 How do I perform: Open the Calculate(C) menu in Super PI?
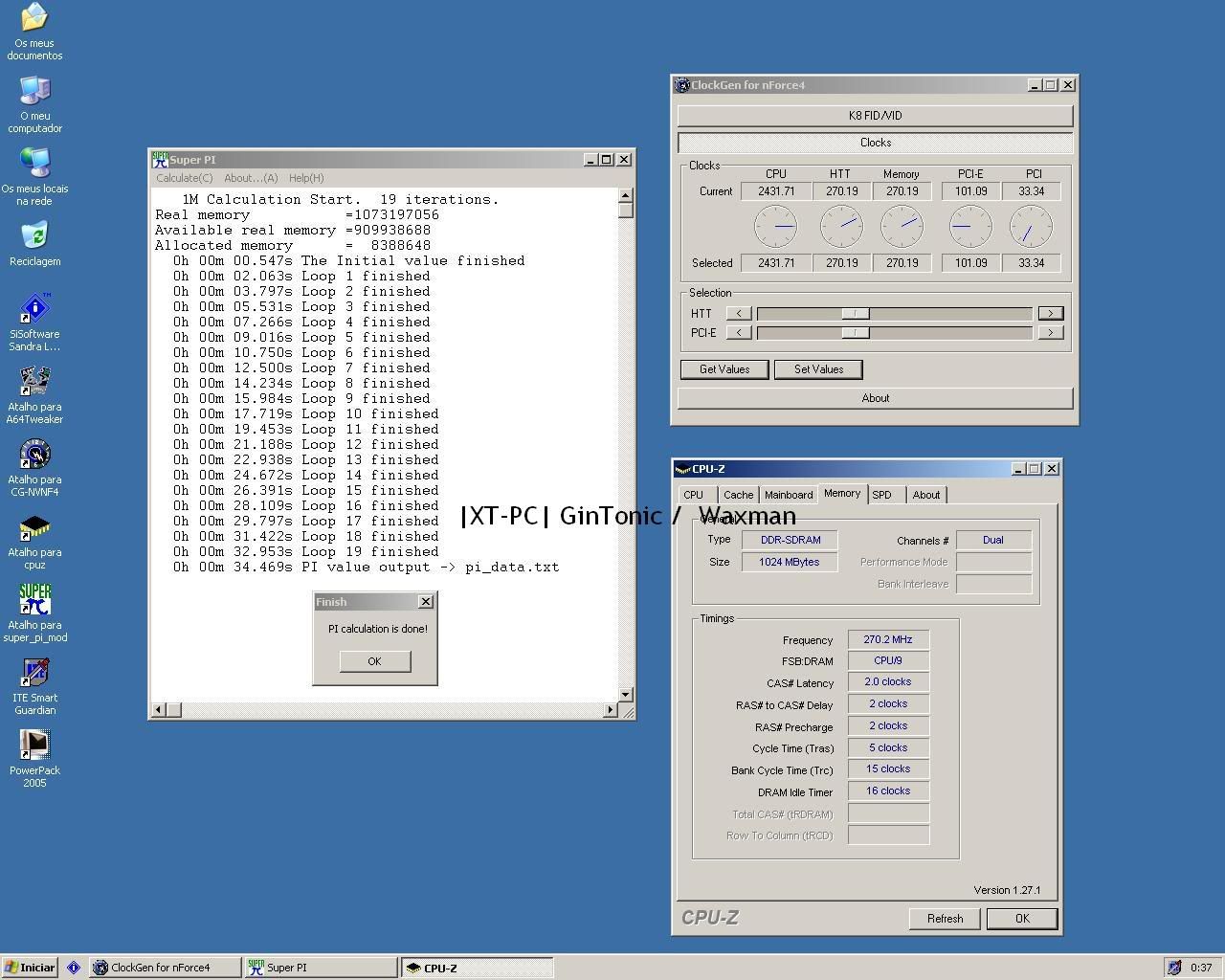185,178
